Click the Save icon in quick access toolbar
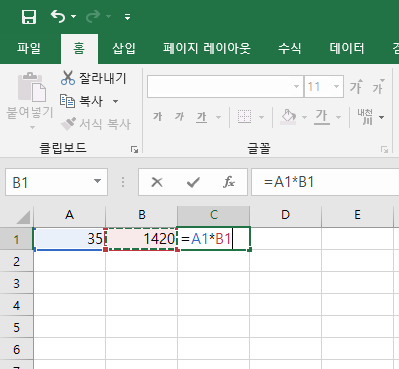 29,17
